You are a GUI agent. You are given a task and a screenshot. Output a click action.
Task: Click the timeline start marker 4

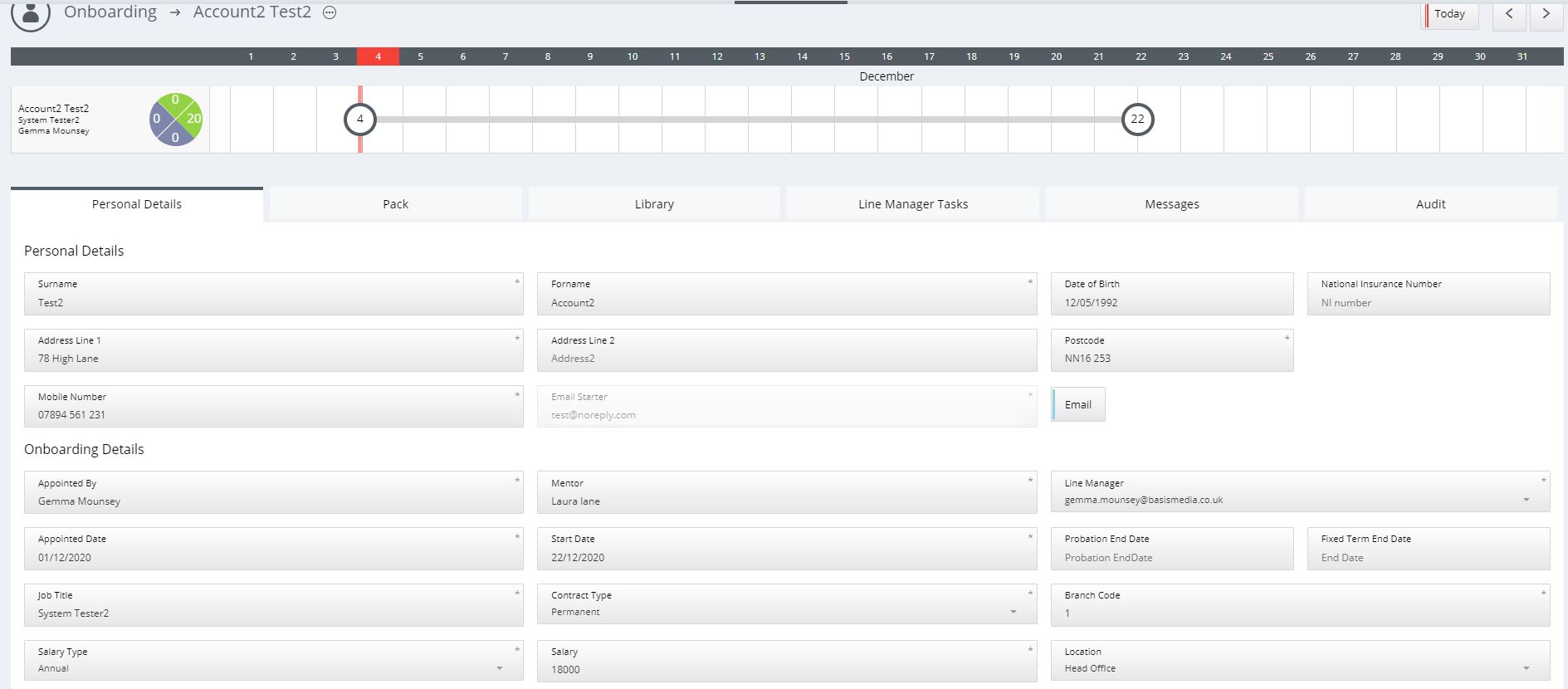(x=360, y=120)
